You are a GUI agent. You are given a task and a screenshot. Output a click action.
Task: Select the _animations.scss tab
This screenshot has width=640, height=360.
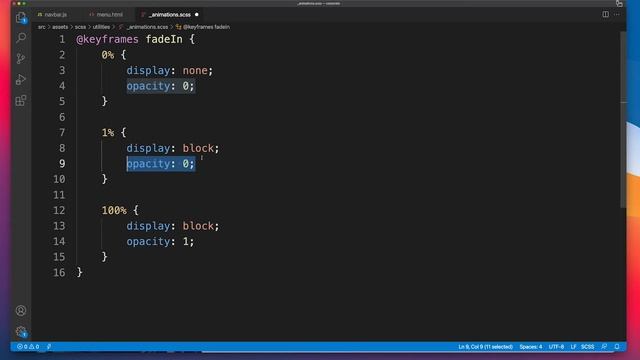point(170,15)
